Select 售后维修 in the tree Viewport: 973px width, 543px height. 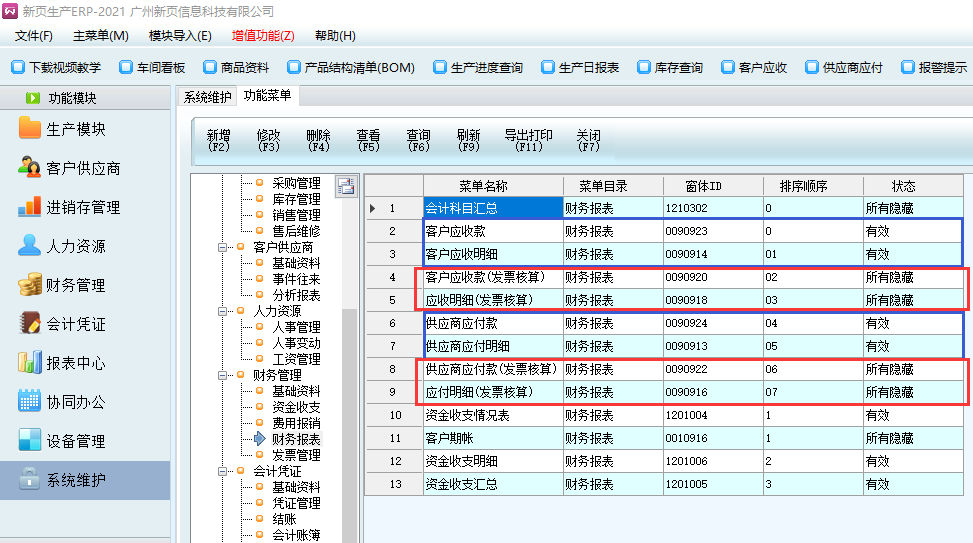pos(297,231)
